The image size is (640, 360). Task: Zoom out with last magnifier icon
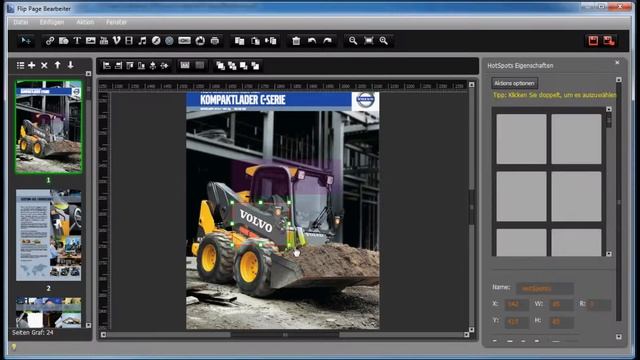384,40
